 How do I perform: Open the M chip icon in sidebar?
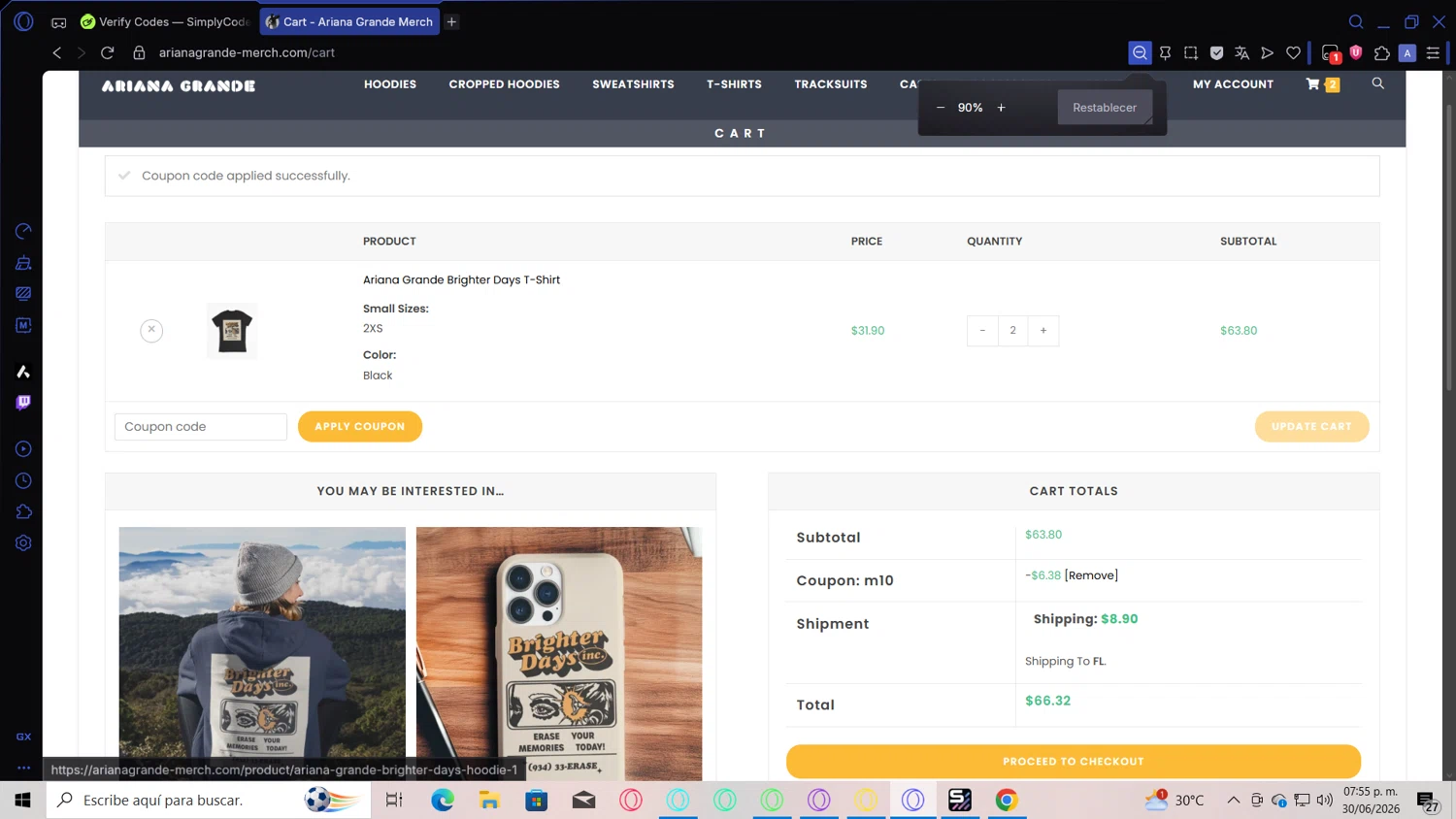pyautogui.click(x=23, y=325)
